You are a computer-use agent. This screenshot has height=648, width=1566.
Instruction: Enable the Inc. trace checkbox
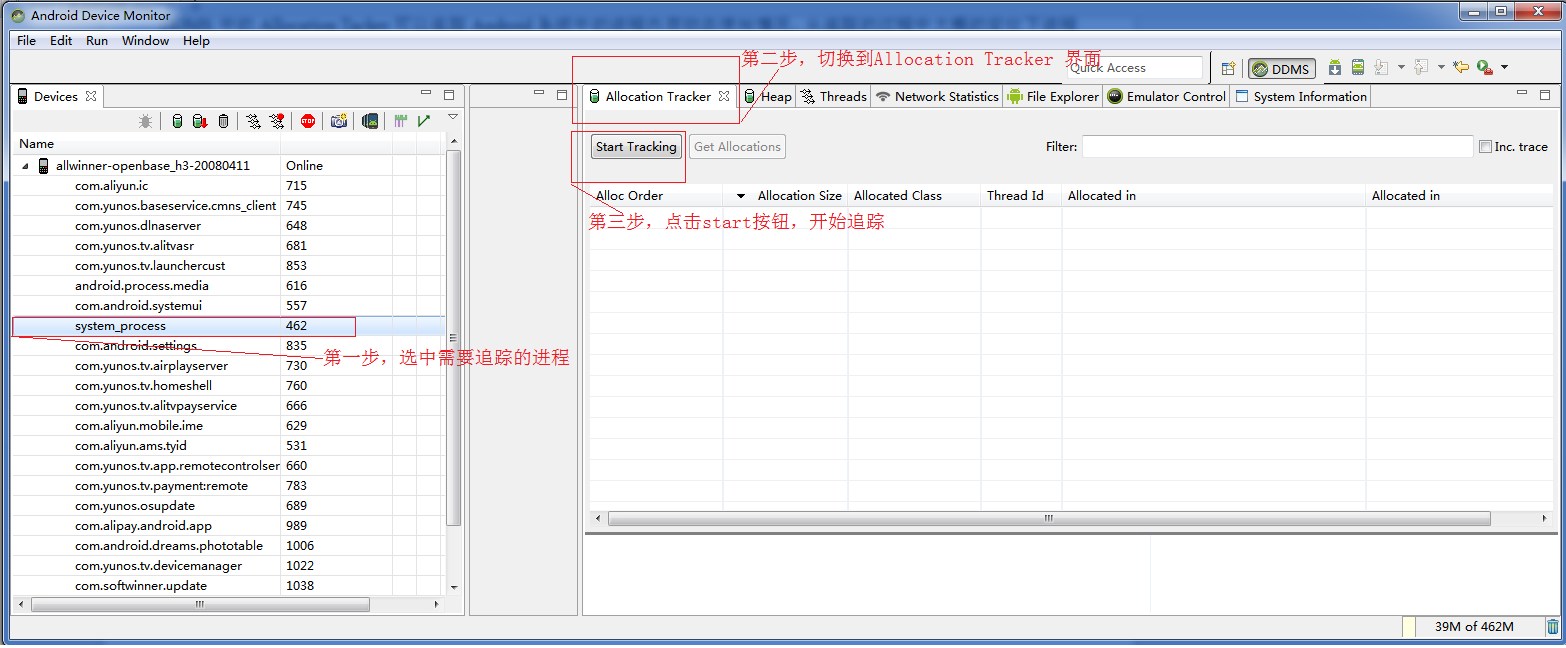coord(1485,147)
